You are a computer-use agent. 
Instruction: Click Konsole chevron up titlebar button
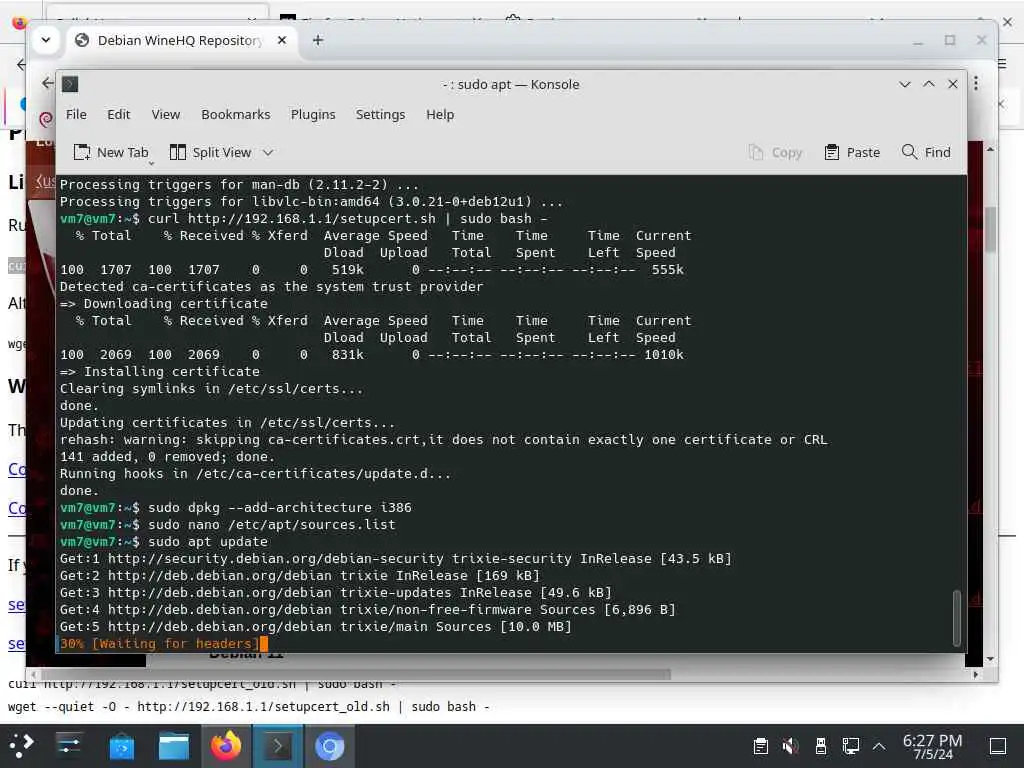(x=929, y=84)
